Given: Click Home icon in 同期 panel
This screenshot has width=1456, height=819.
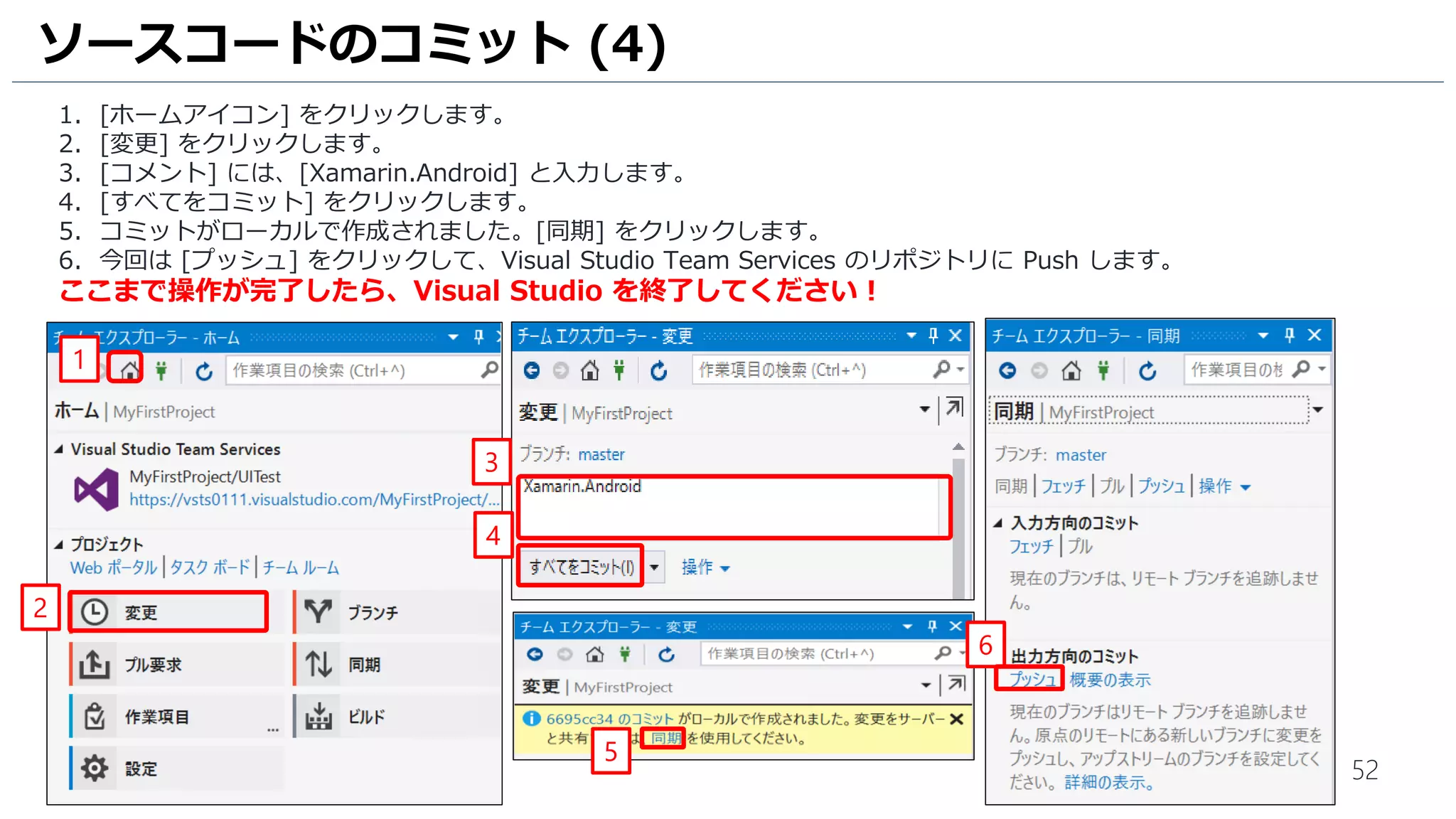Looking at the screenshot, I should click(1071, 370).
